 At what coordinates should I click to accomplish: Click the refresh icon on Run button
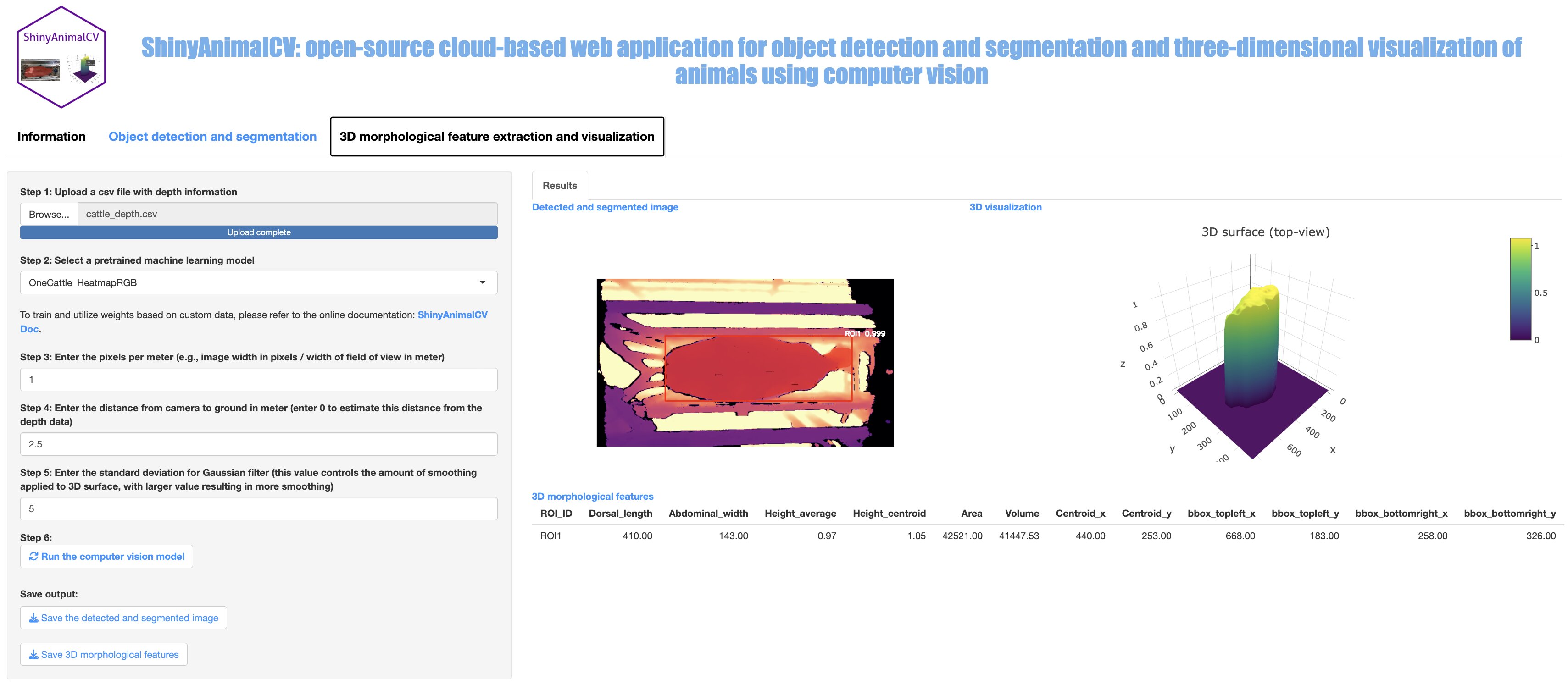[x=34, y=557]
